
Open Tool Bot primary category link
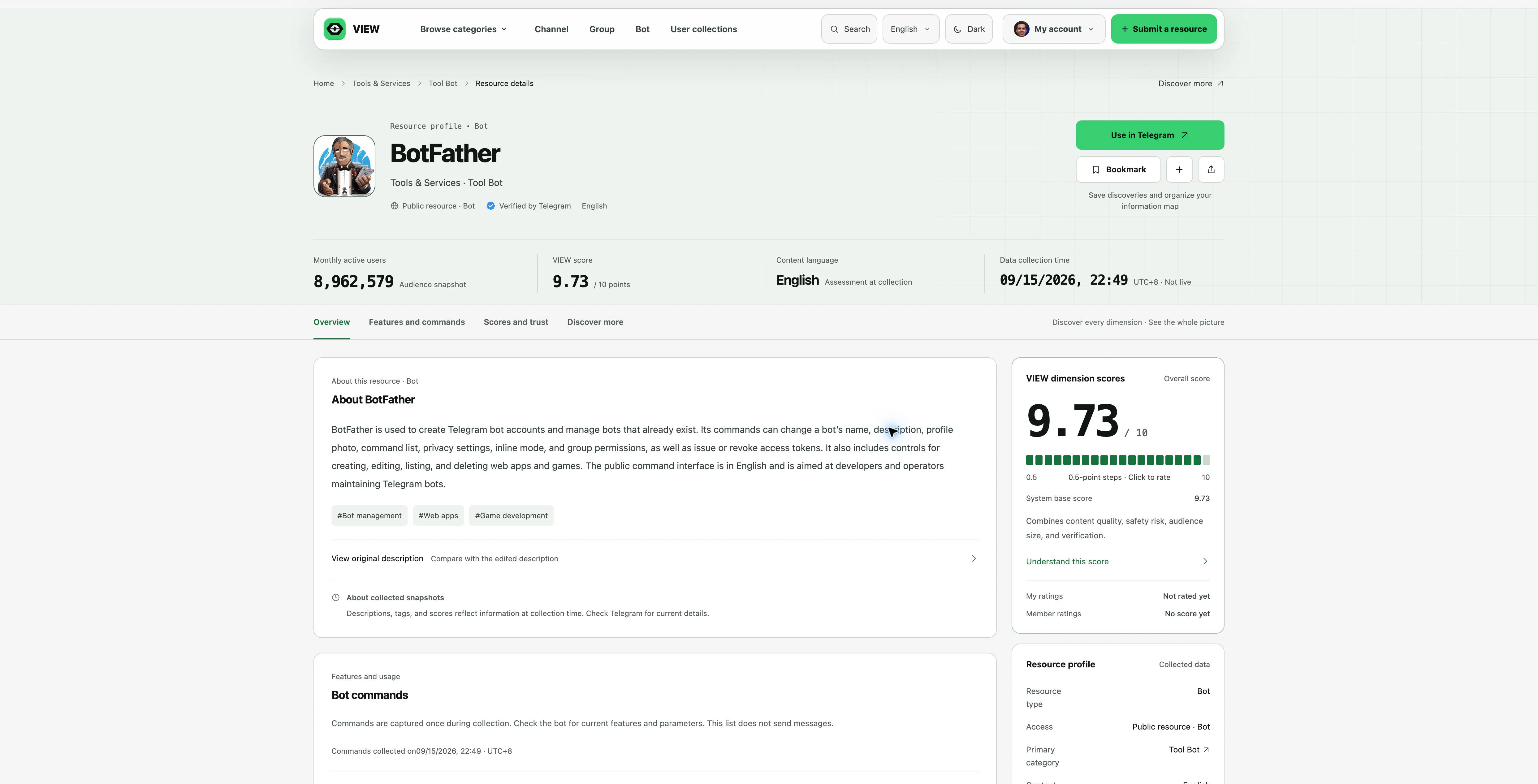1189,750
